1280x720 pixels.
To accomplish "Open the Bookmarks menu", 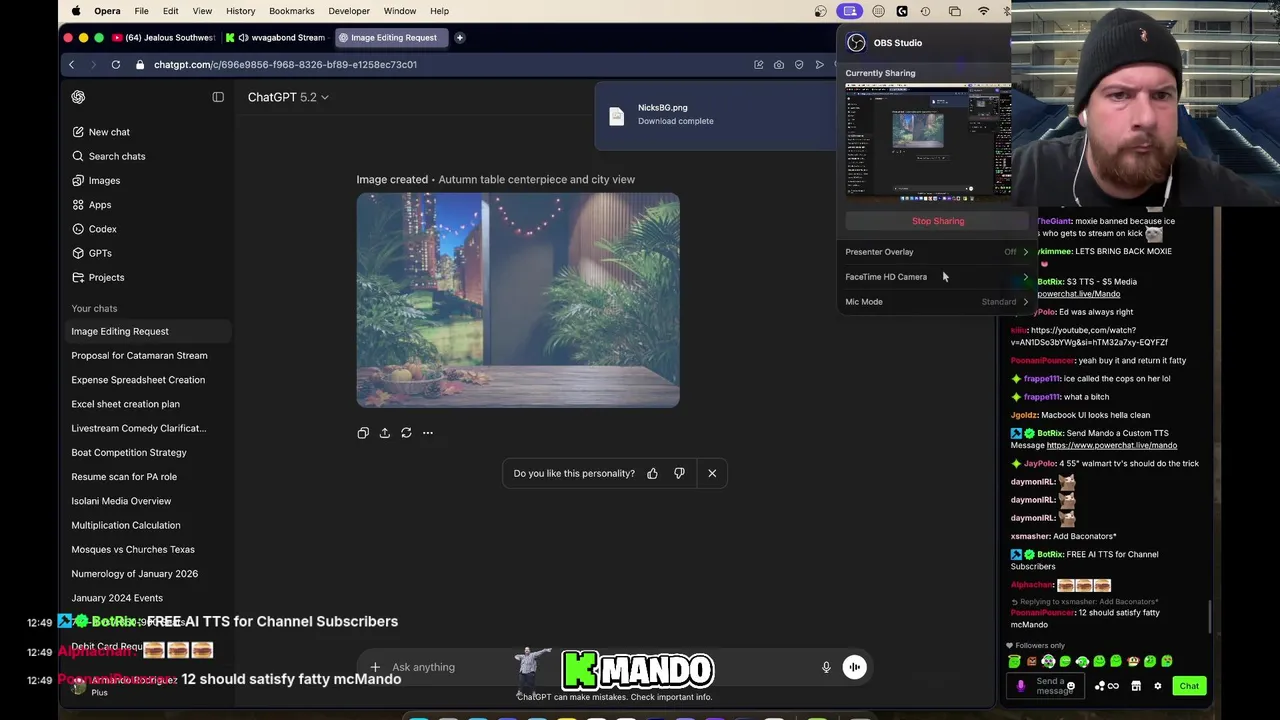I will 291,11.
